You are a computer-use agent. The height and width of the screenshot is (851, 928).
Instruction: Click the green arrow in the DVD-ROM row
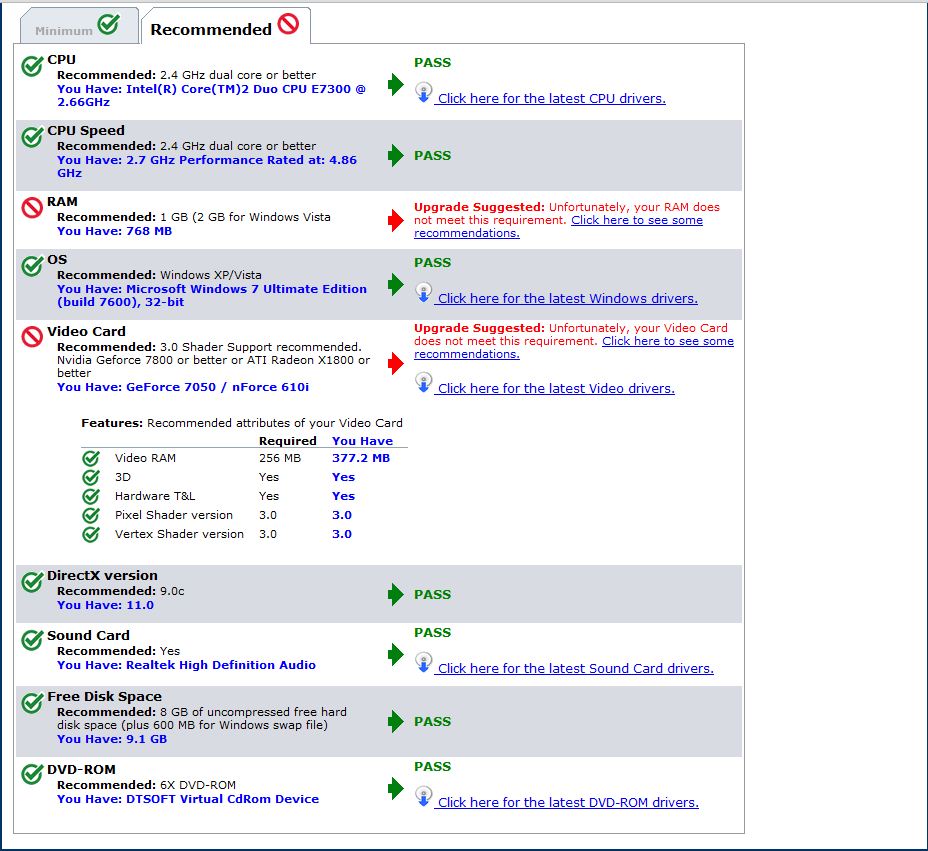(x=395, y=788)
